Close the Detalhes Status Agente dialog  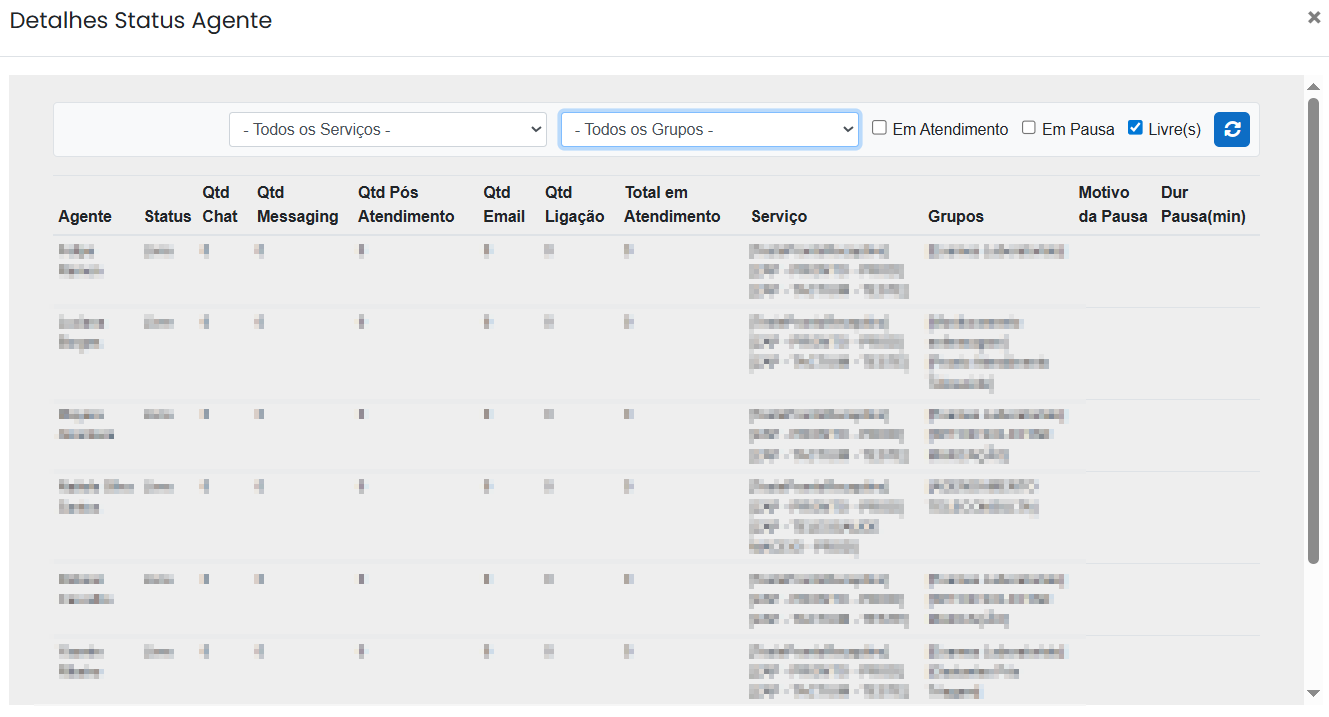point(1314,17)
